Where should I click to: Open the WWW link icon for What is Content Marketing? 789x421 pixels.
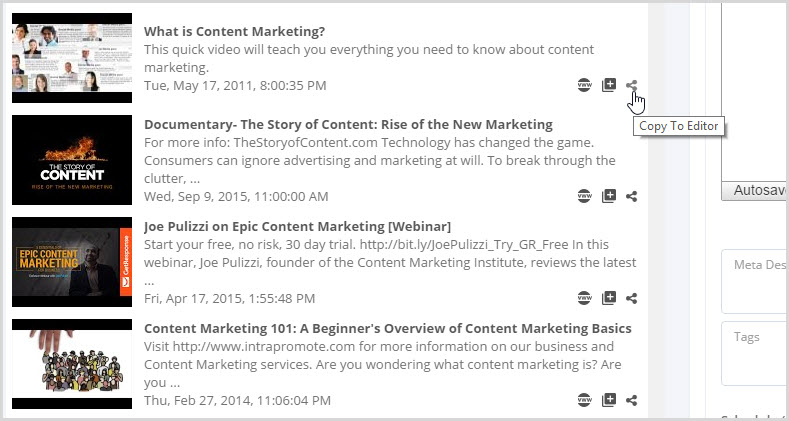[x=584, y=85]
